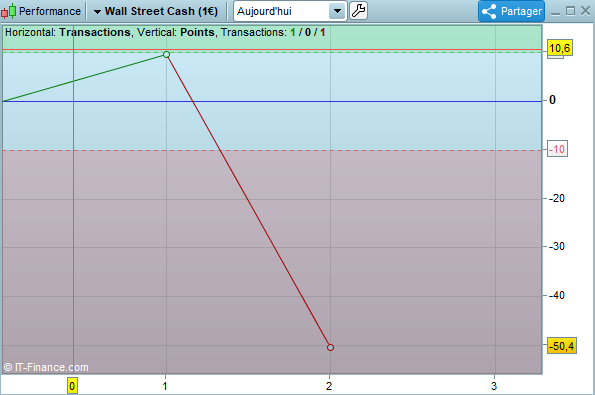The height and width of the screenshot is (395, 595).
Task: Click the Points word in the chart header
Action: click(x=197, y=32)
